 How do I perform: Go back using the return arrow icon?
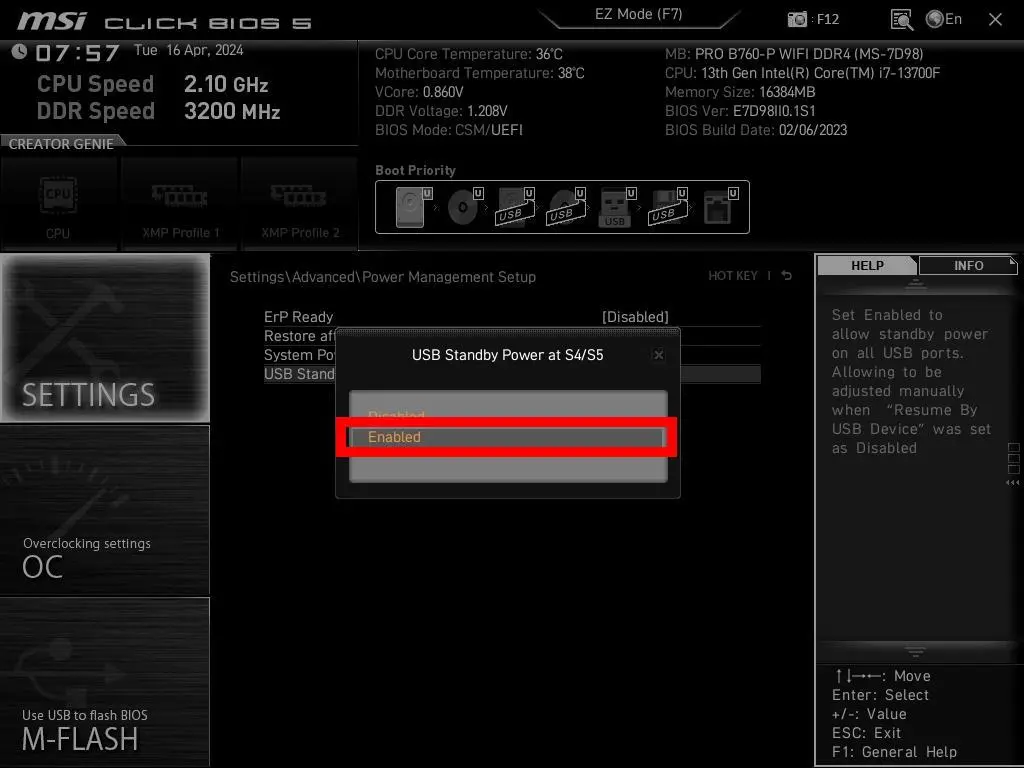click(787, 276)
